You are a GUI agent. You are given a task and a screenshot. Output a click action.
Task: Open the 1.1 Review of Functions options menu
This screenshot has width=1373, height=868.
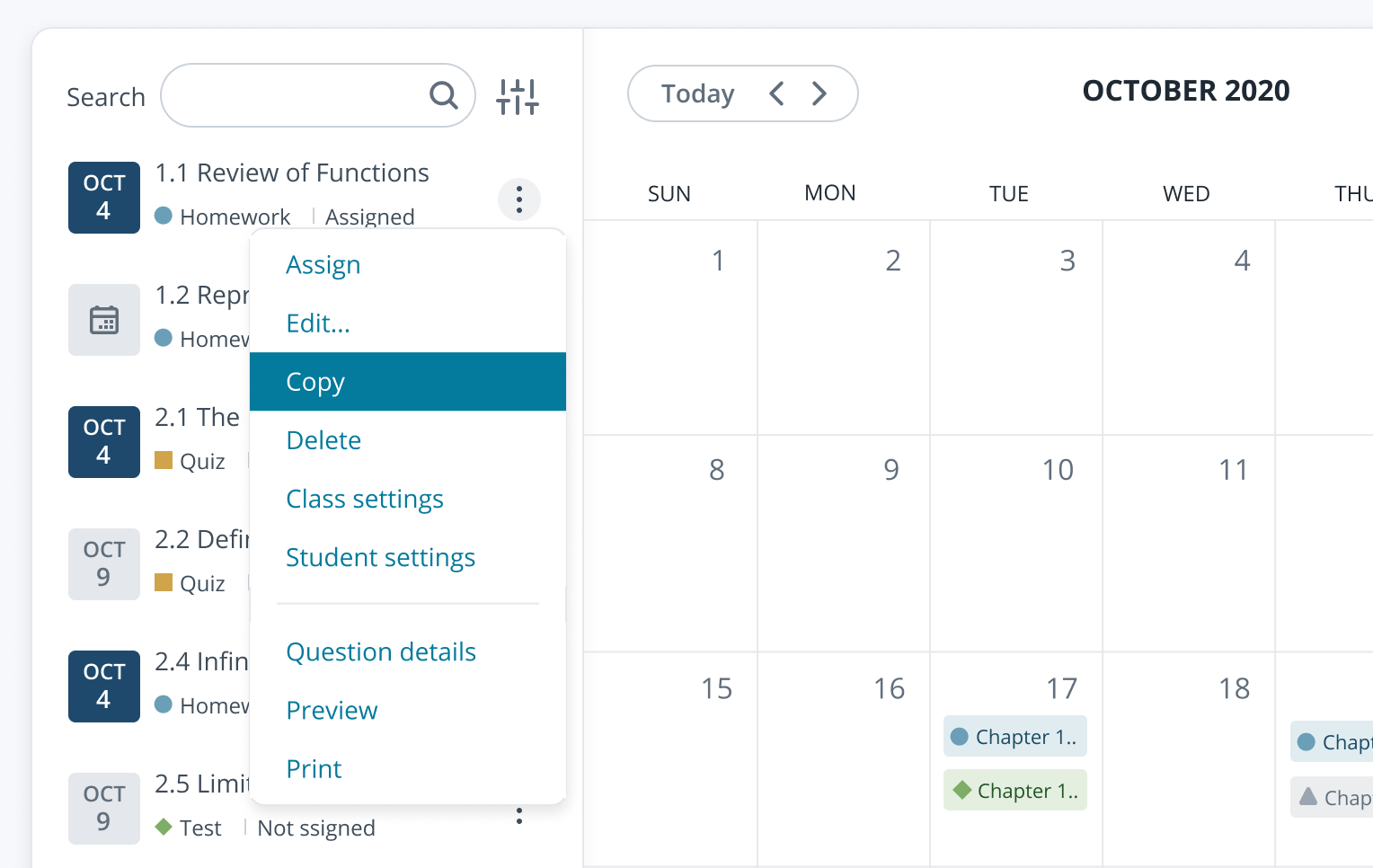click(x=519, y=199)
